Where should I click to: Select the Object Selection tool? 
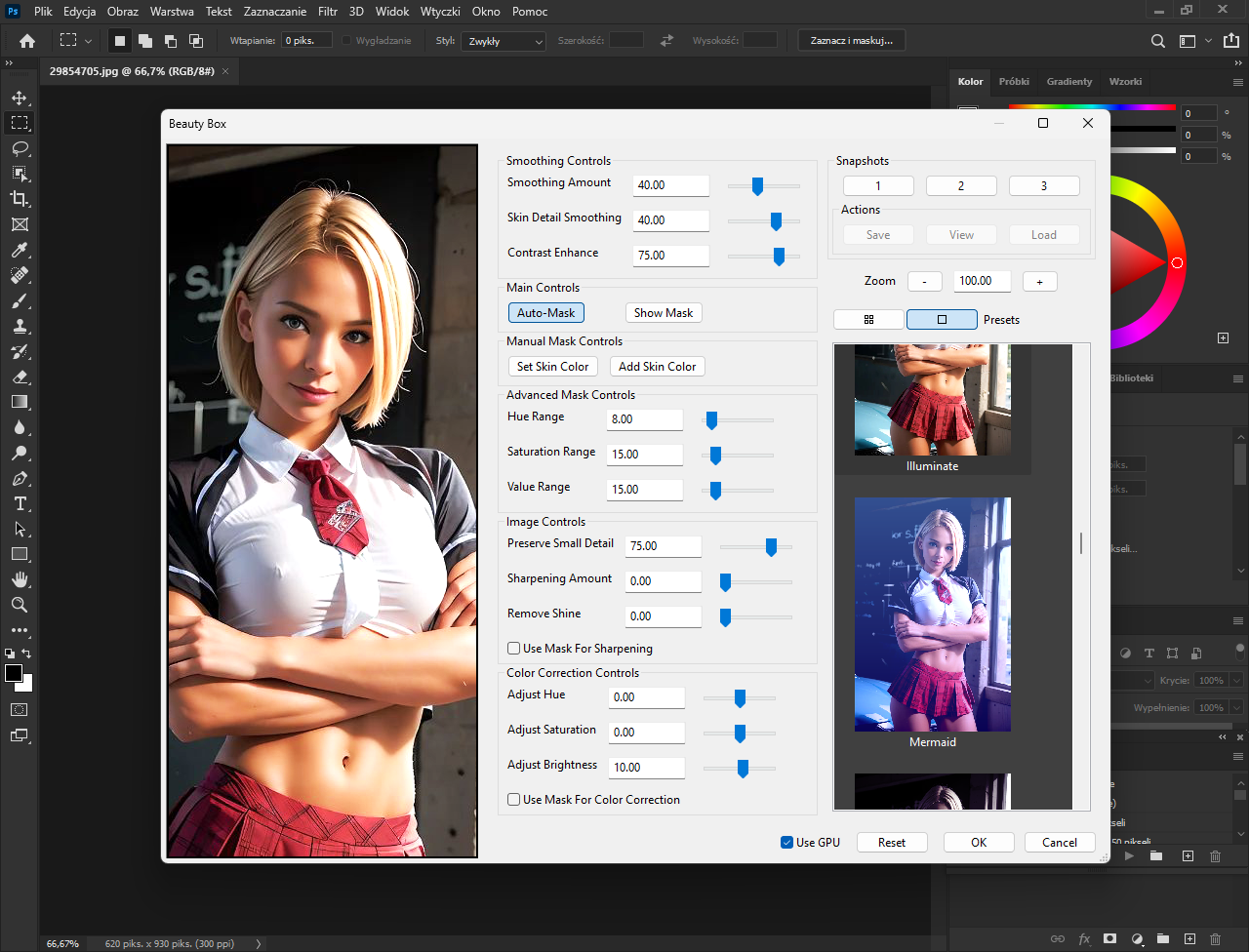point(19,174)
